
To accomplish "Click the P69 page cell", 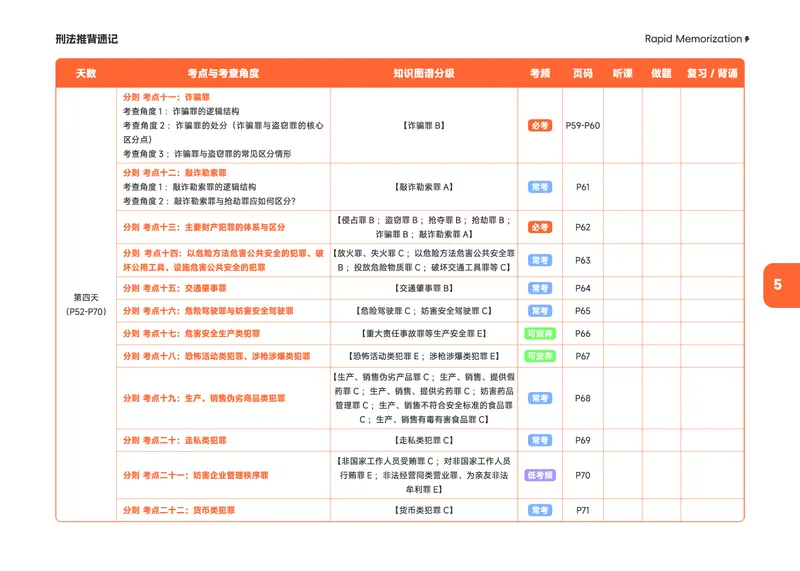I will [583, 440].
